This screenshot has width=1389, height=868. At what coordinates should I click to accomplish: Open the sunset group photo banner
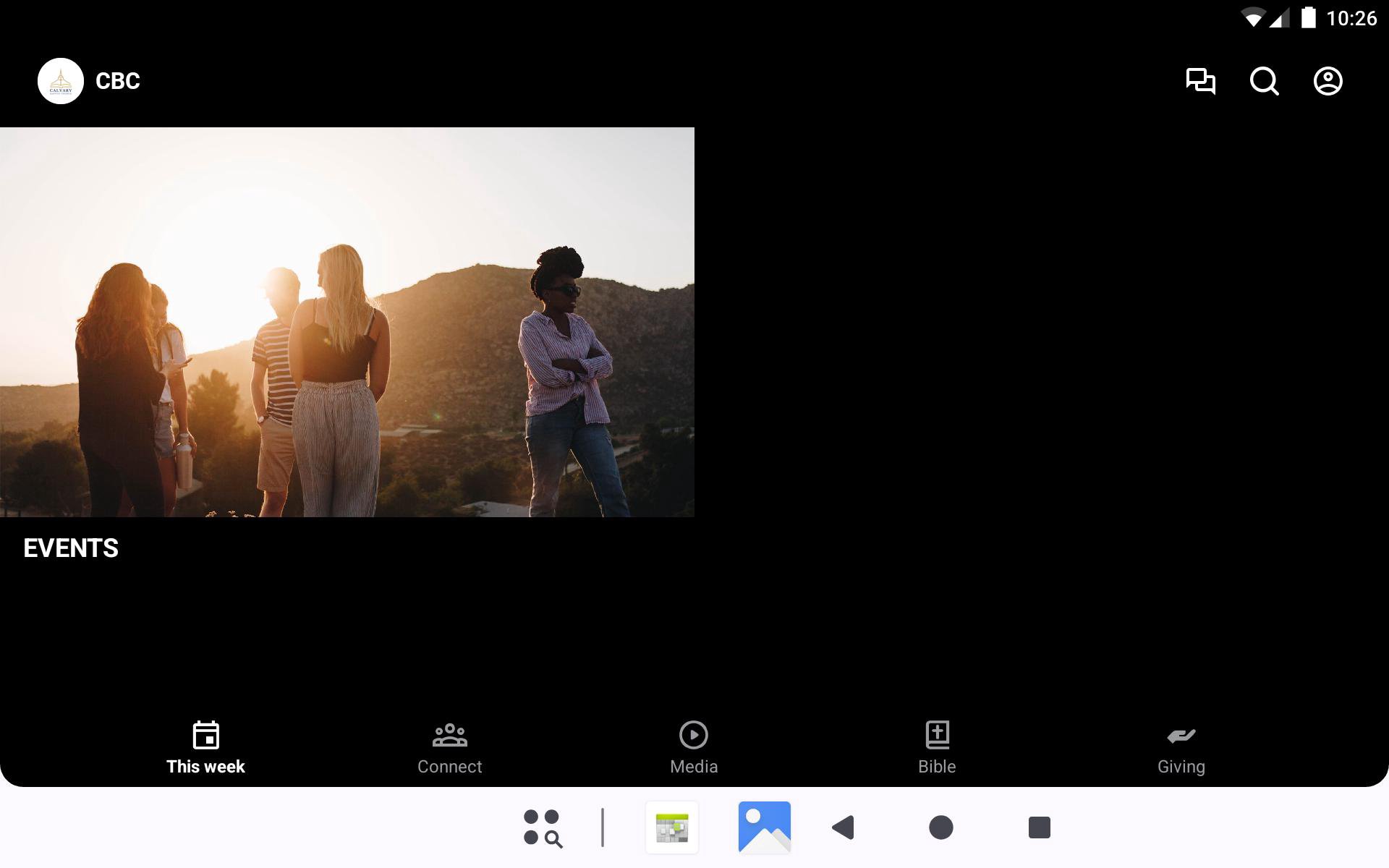pos(347,322)
